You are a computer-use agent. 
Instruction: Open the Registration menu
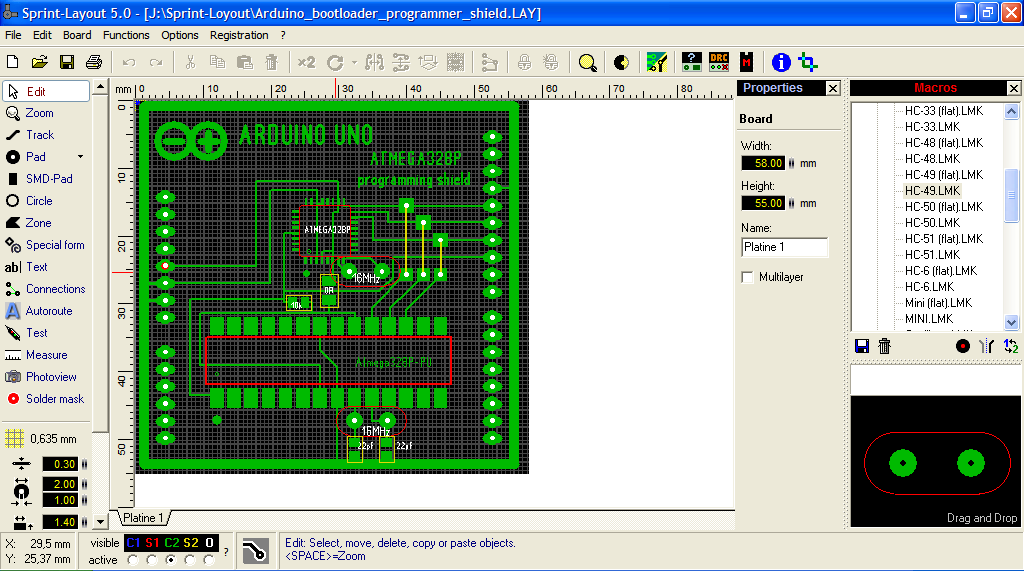(x=239, y=35)
